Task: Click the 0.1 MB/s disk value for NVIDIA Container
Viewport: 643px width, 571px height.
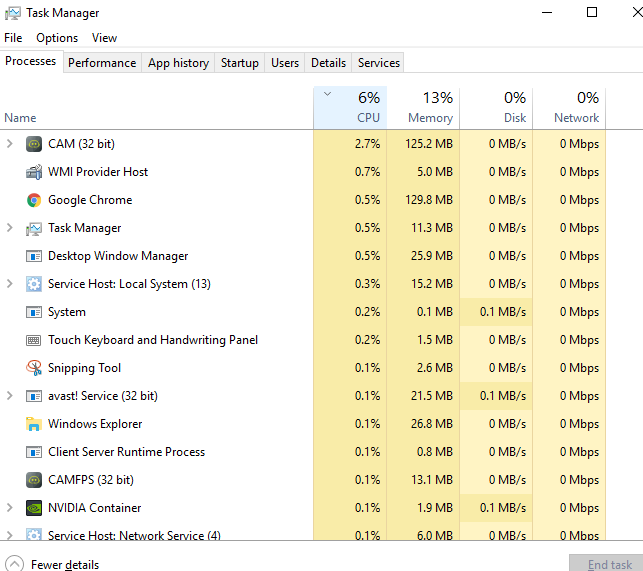Action: [503, 508]
